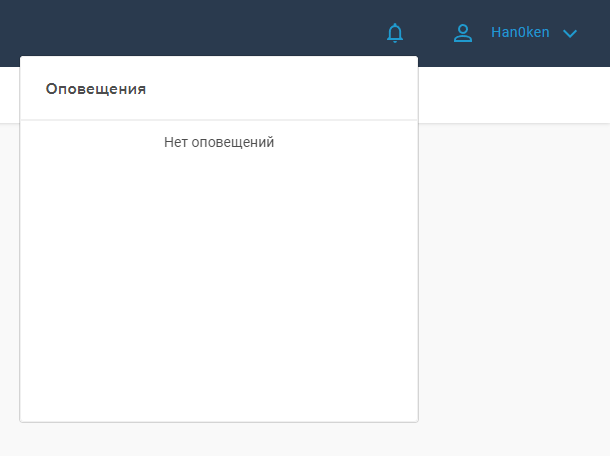
Task: Click white toolbar strip right of notifications panel
Action: click(x=510, y=95)
